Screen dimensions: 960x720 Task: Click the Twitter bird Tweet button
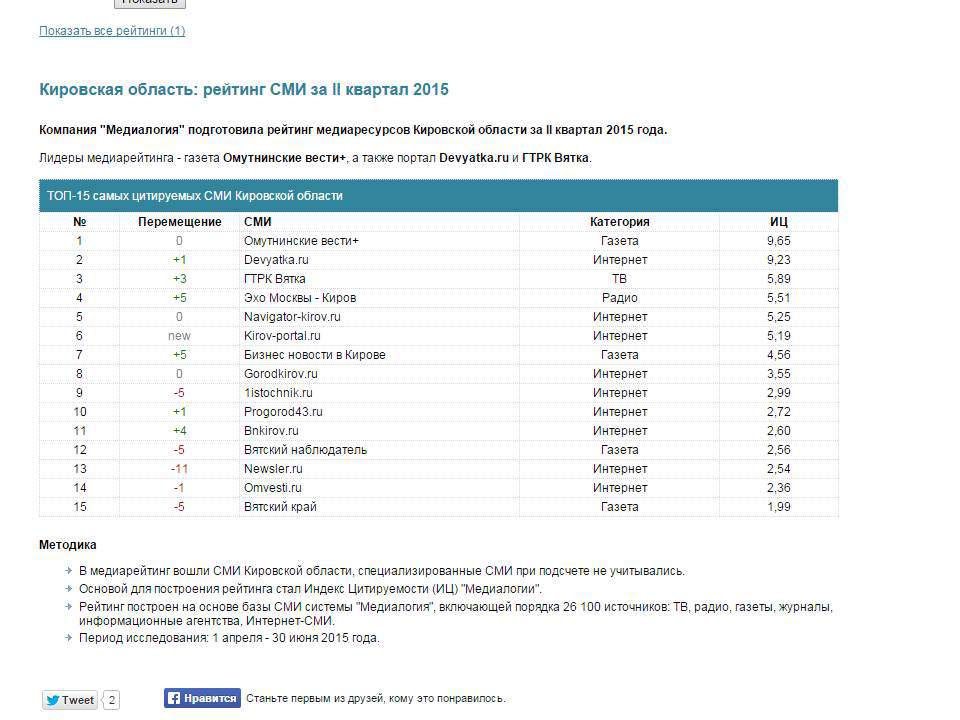[70, 700]
